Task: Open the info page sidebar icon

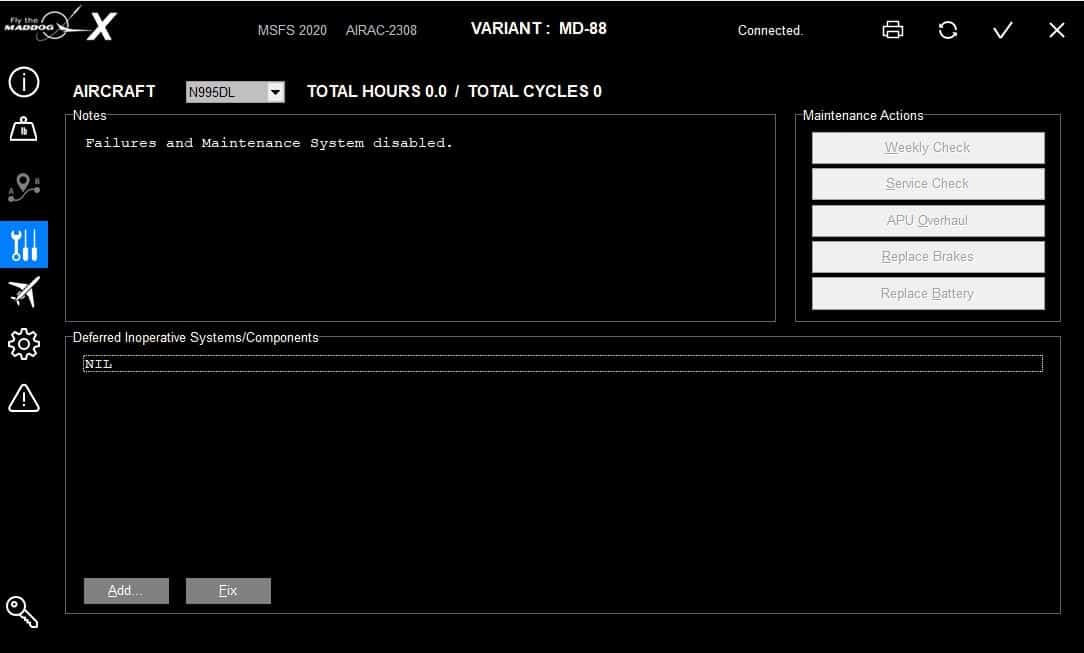Action: pyautogui.click(x=24, y=82)
